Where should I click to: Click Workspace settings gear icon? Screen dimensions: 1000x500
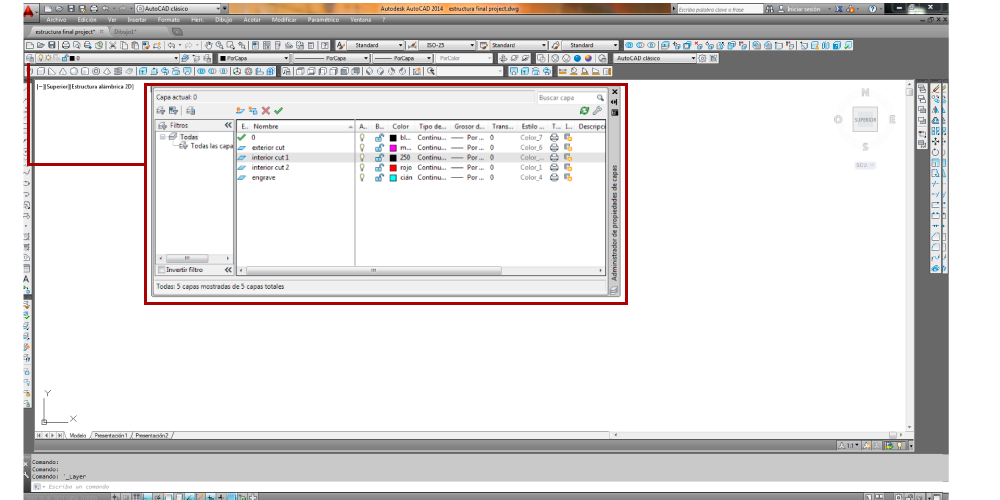pyautogui.click(x=702, y=58)
